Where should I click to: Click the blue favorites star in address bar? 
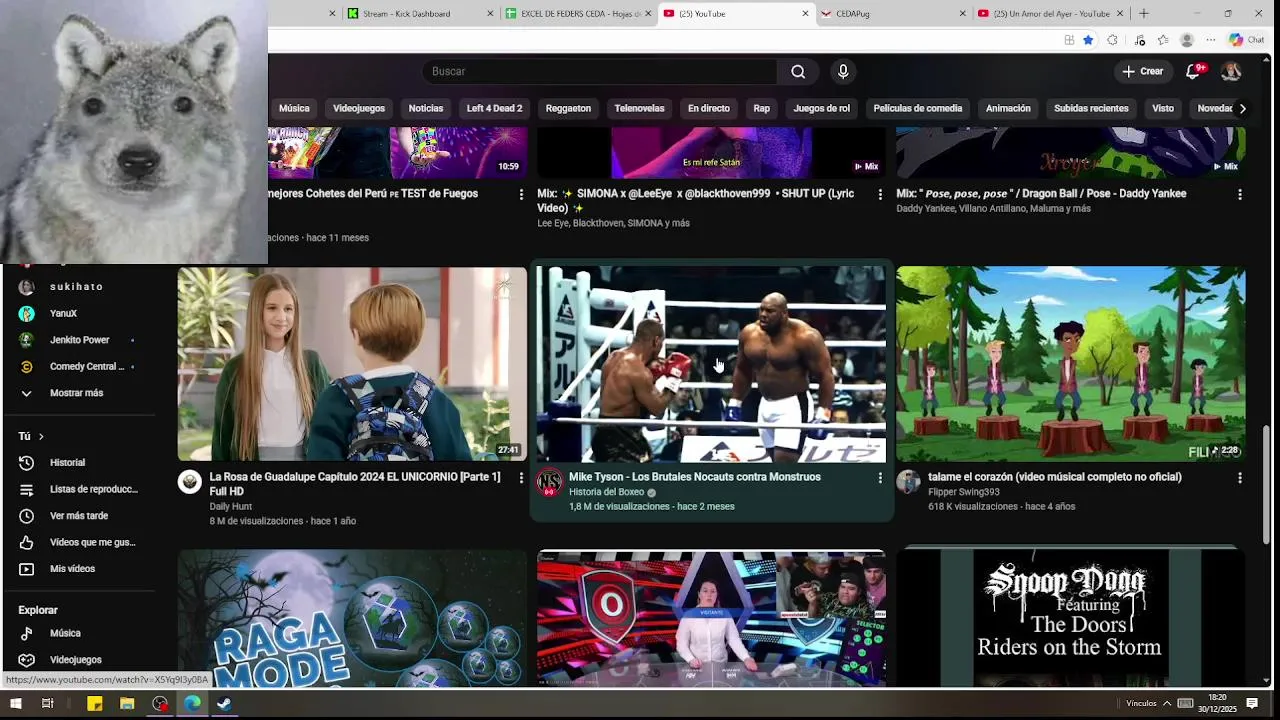pos(1088,40)
